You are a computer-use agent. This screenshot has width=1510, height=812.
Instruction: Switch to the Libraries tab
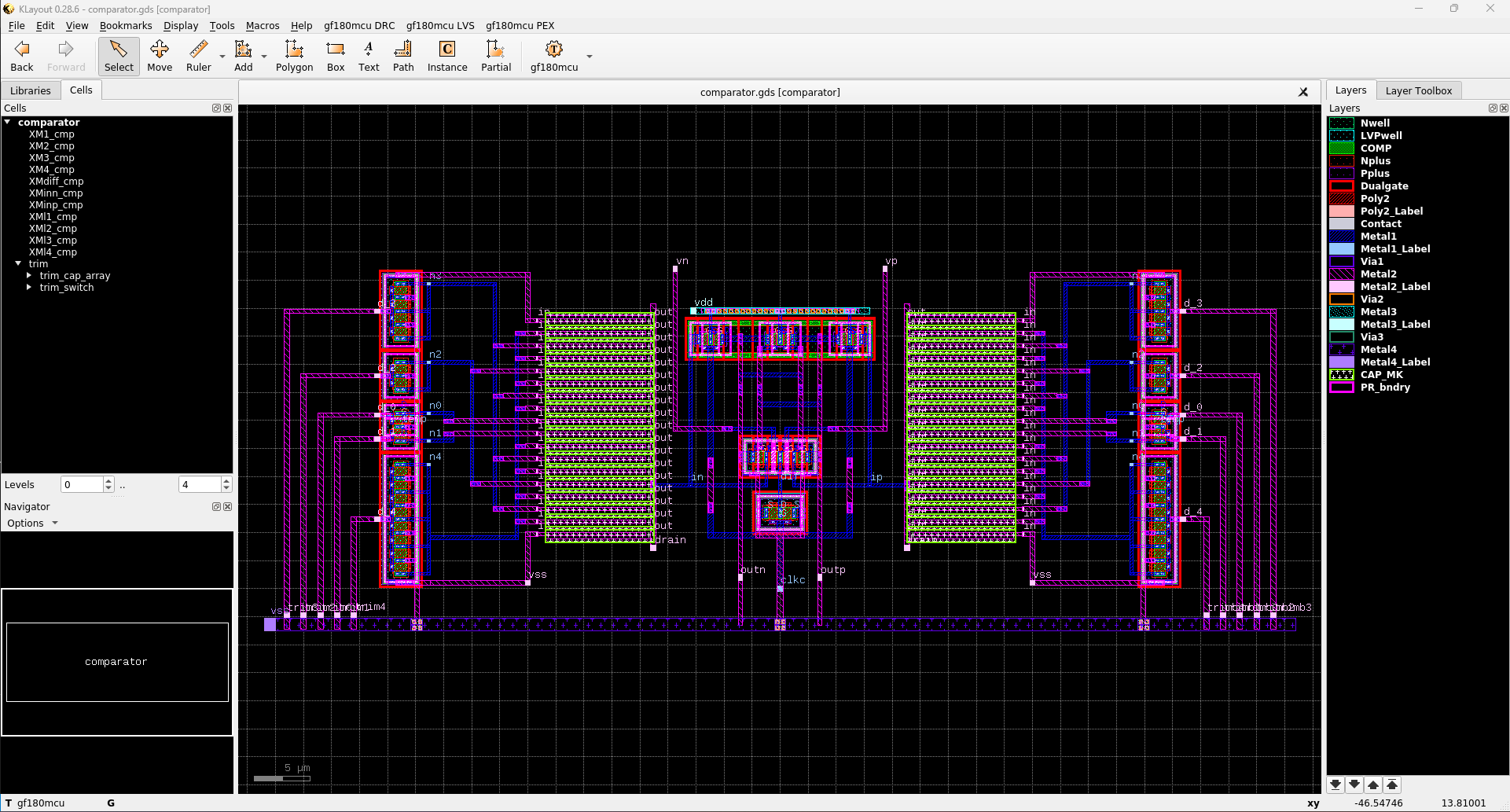point(31,90)
